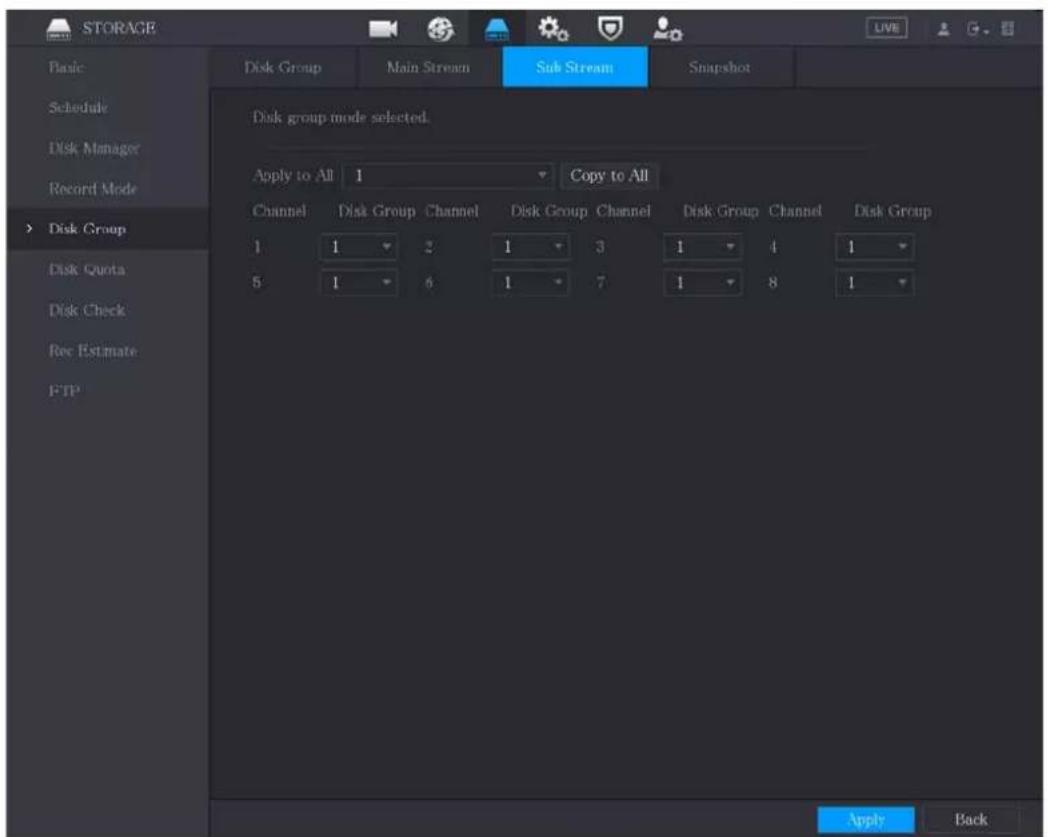This screenshot has height=837, width=1048.
Task: Open FTP in the sidebar
Action: (x=64, y=390)
